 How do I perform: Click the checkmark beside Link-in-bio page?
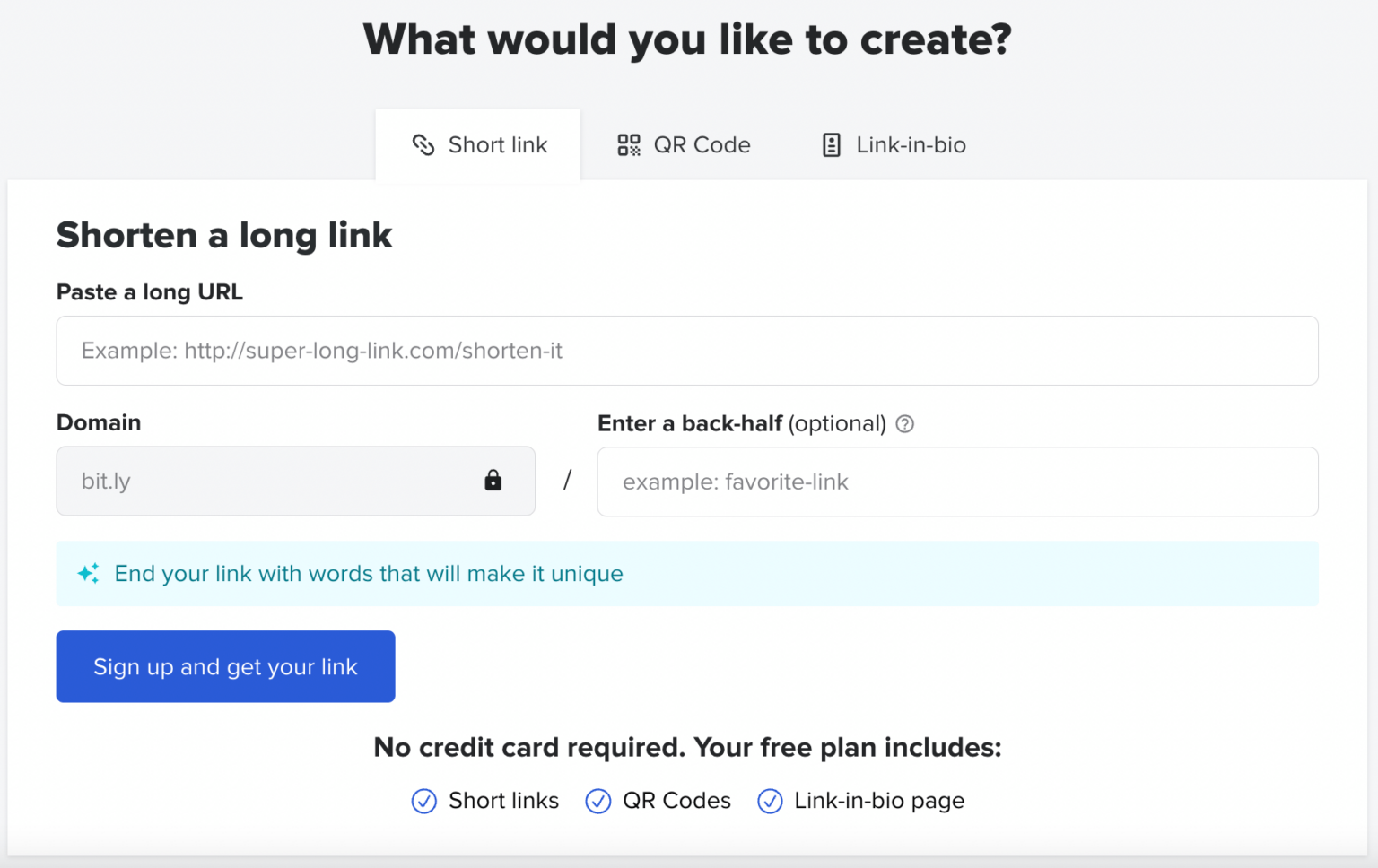[770, 801]
